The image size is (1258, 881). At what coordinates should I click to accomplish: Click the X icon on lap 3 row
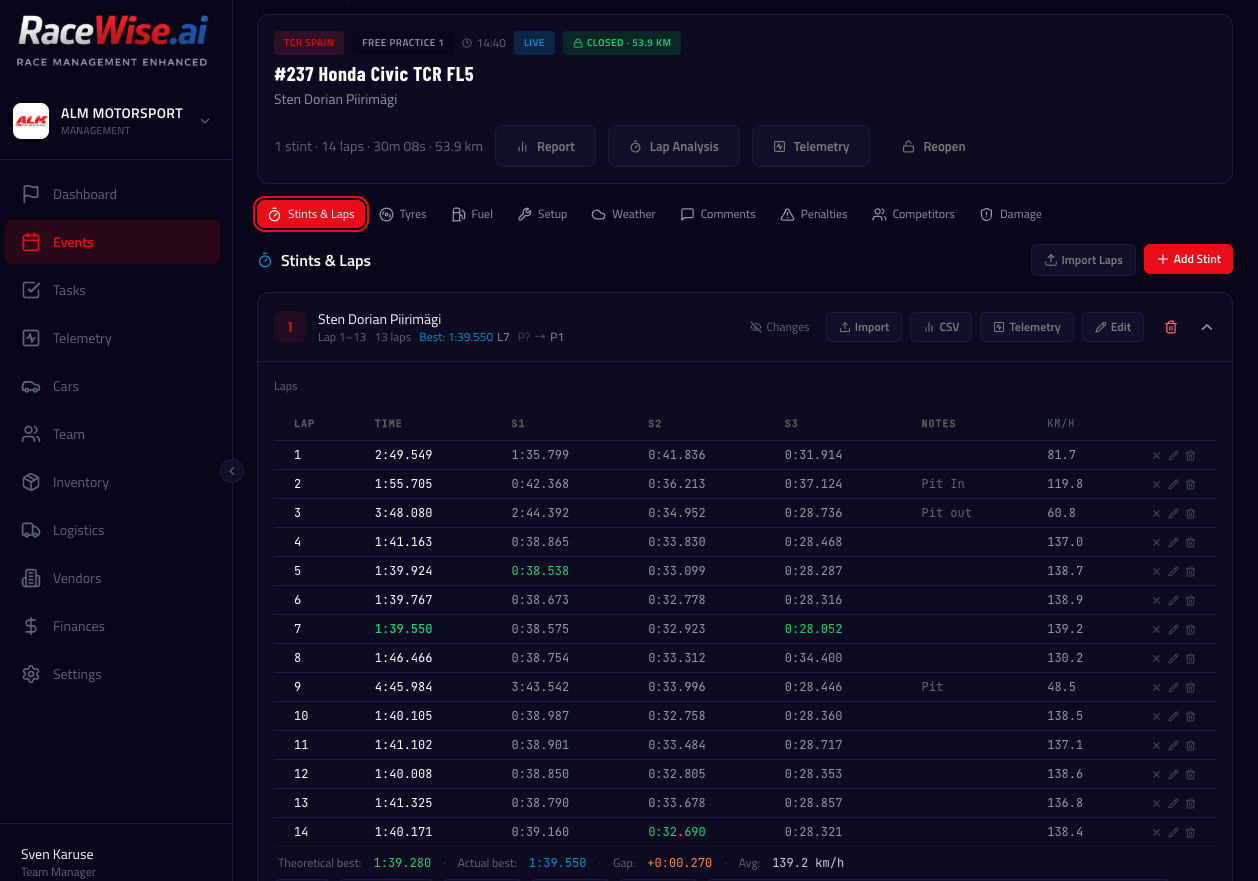[1156, 514]
